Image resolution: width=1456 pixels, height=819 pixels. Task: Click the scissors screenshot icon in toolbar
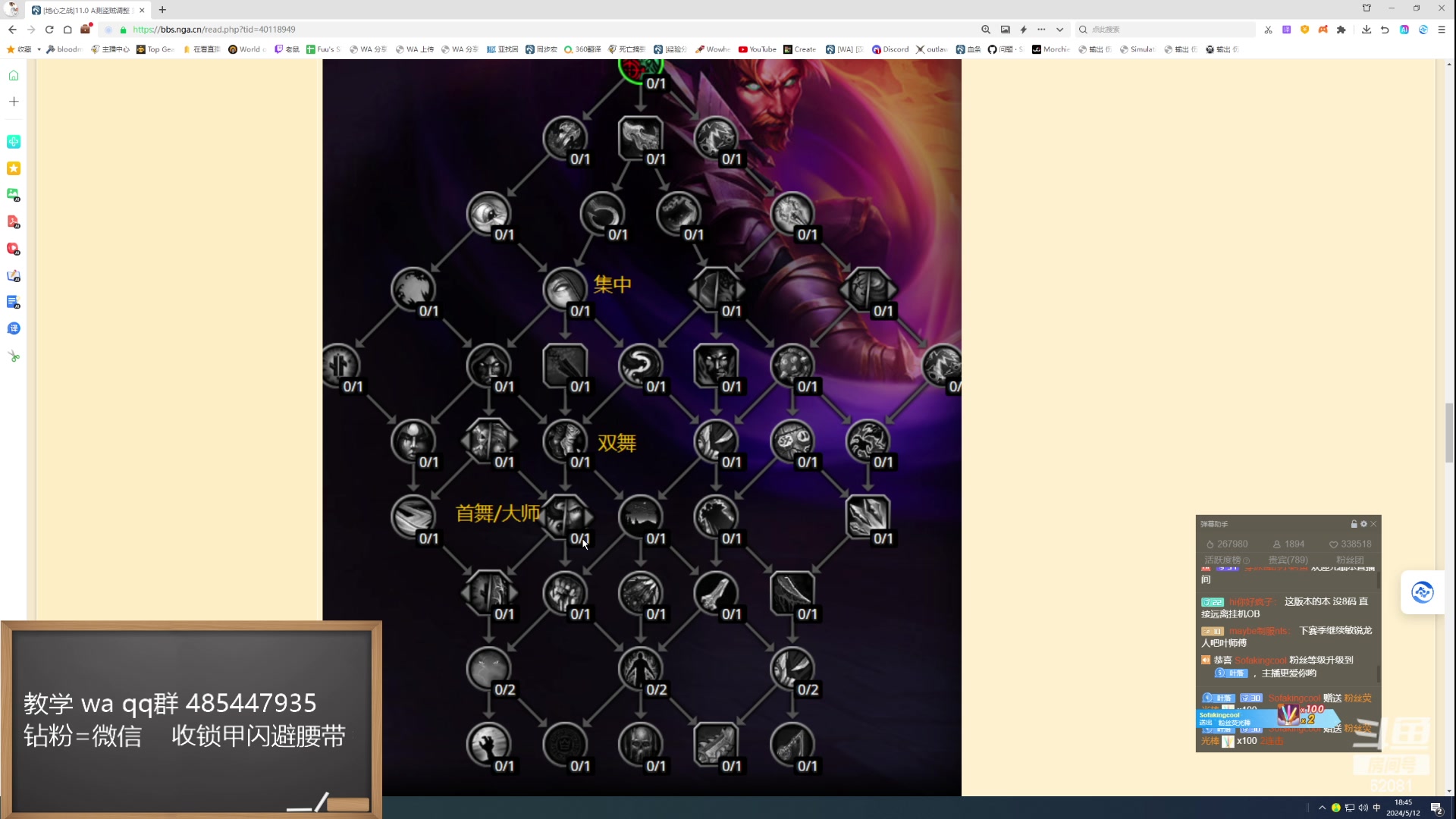coord(1268,30)
